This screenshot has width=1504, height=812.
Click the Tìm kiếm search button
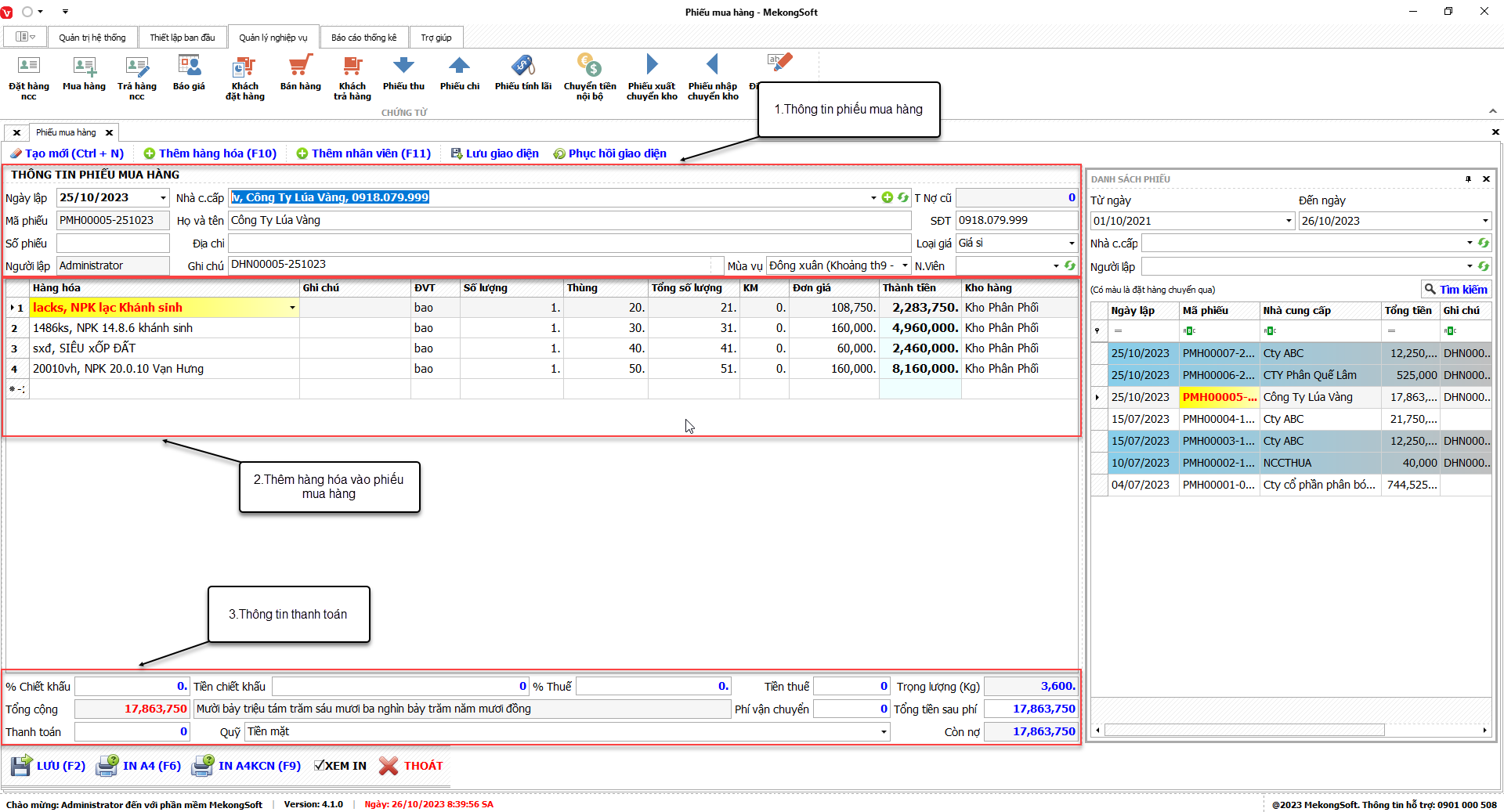[x=1455, y=289]
